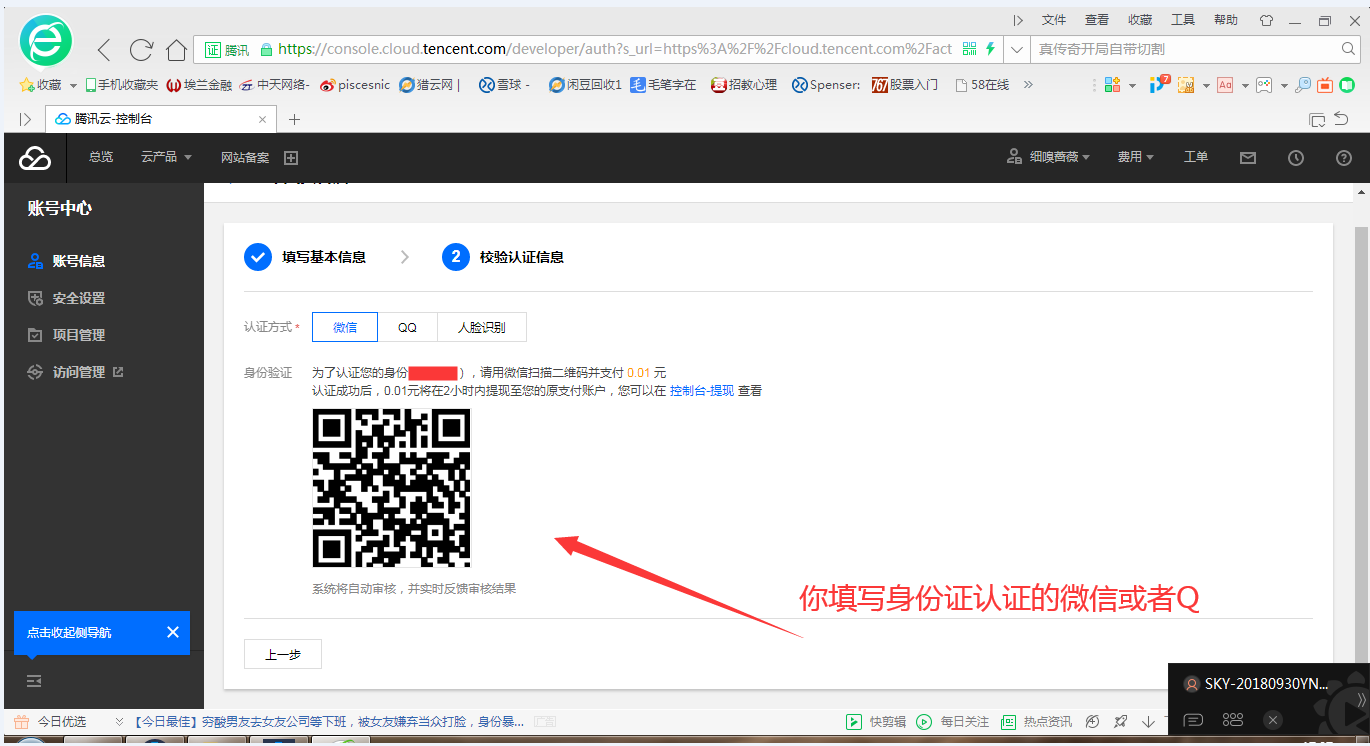This screenshot has height=746, width=1370.
Task: Show more bookmarks with the double chevron
Action: [x=1028, y=85]
